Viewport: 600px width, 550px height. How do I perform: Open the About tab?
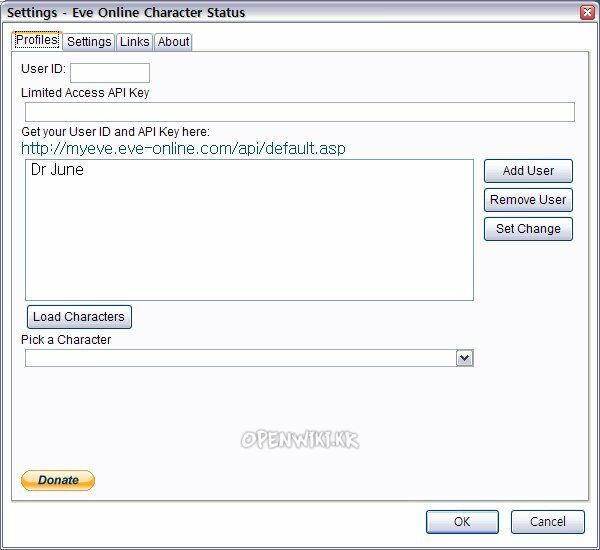click(x=173, y=42)
